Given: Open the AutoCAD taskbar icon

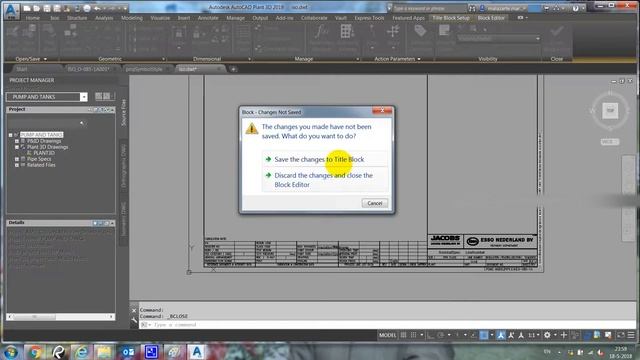Looking at the screenshot, I should click(197, 352).
